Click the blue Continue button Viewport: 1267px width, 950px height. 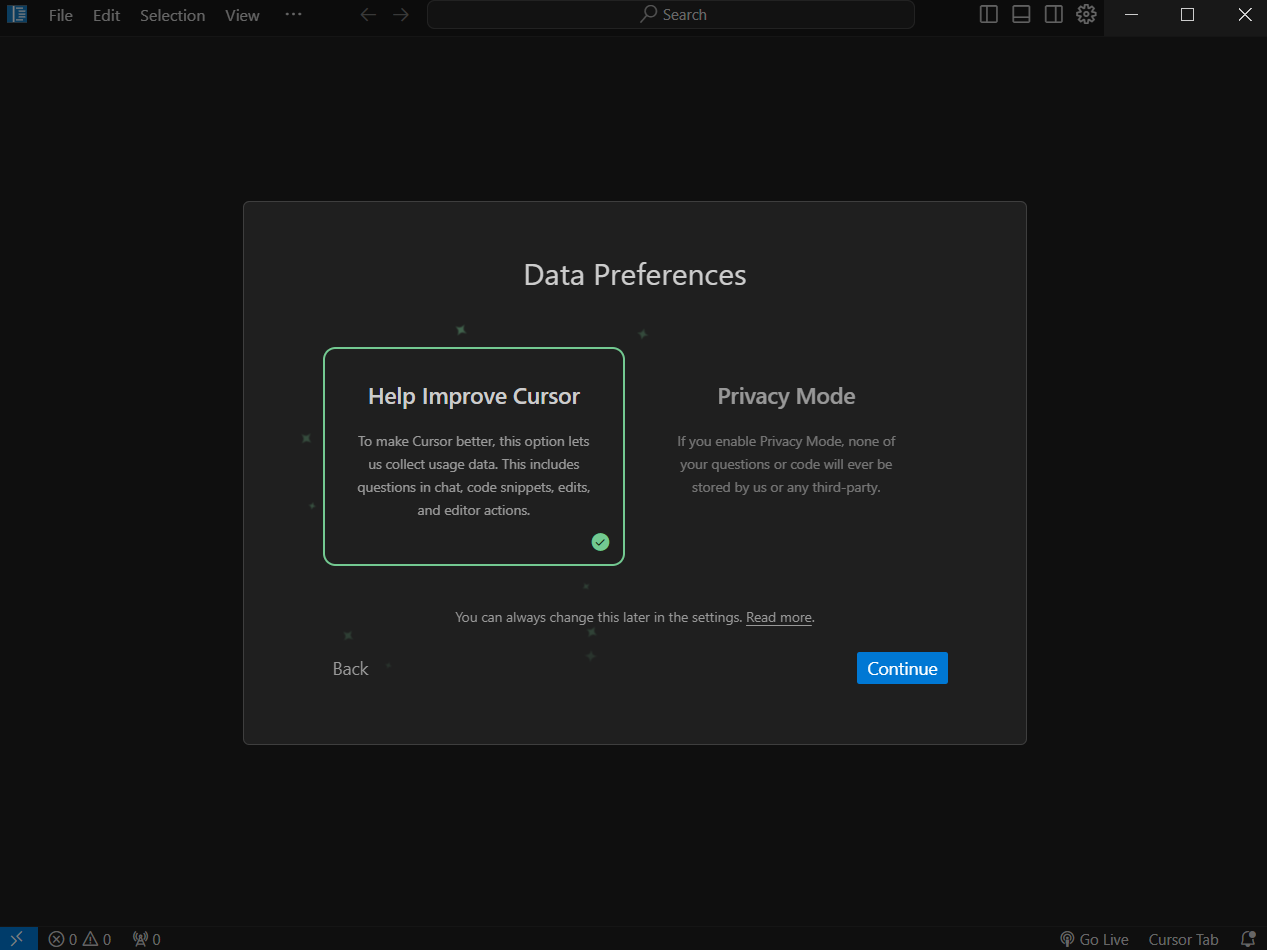(902, 669)
